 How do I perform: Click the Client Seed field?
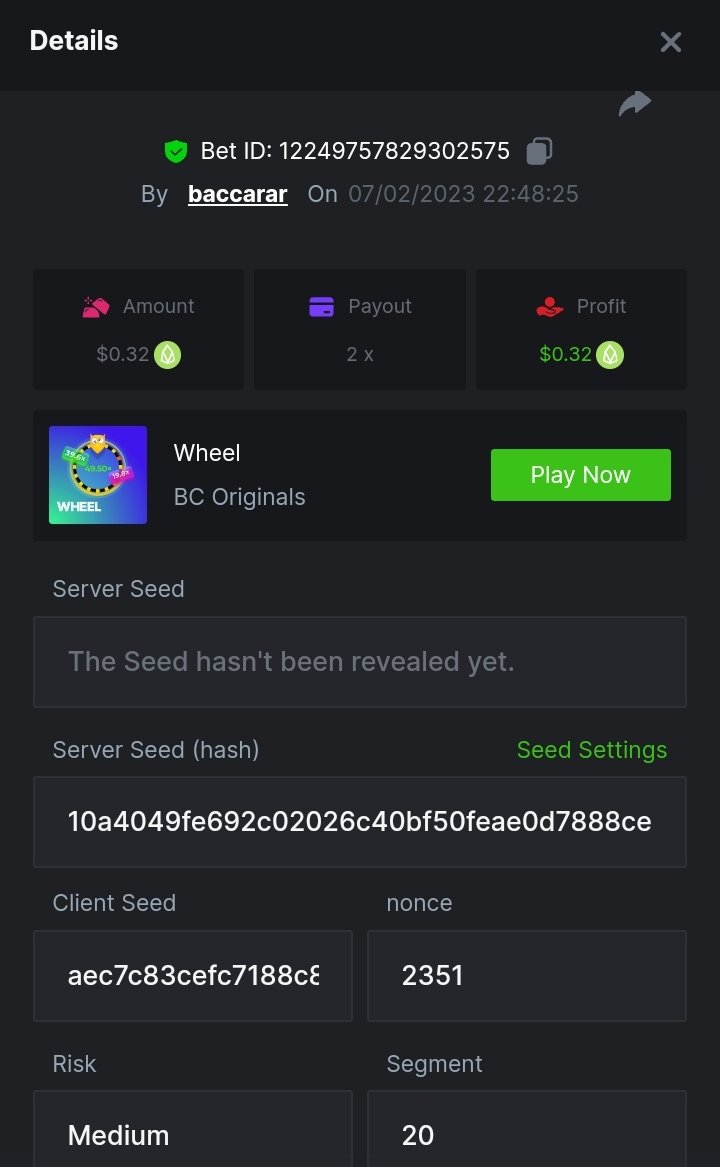coord(193,976)
